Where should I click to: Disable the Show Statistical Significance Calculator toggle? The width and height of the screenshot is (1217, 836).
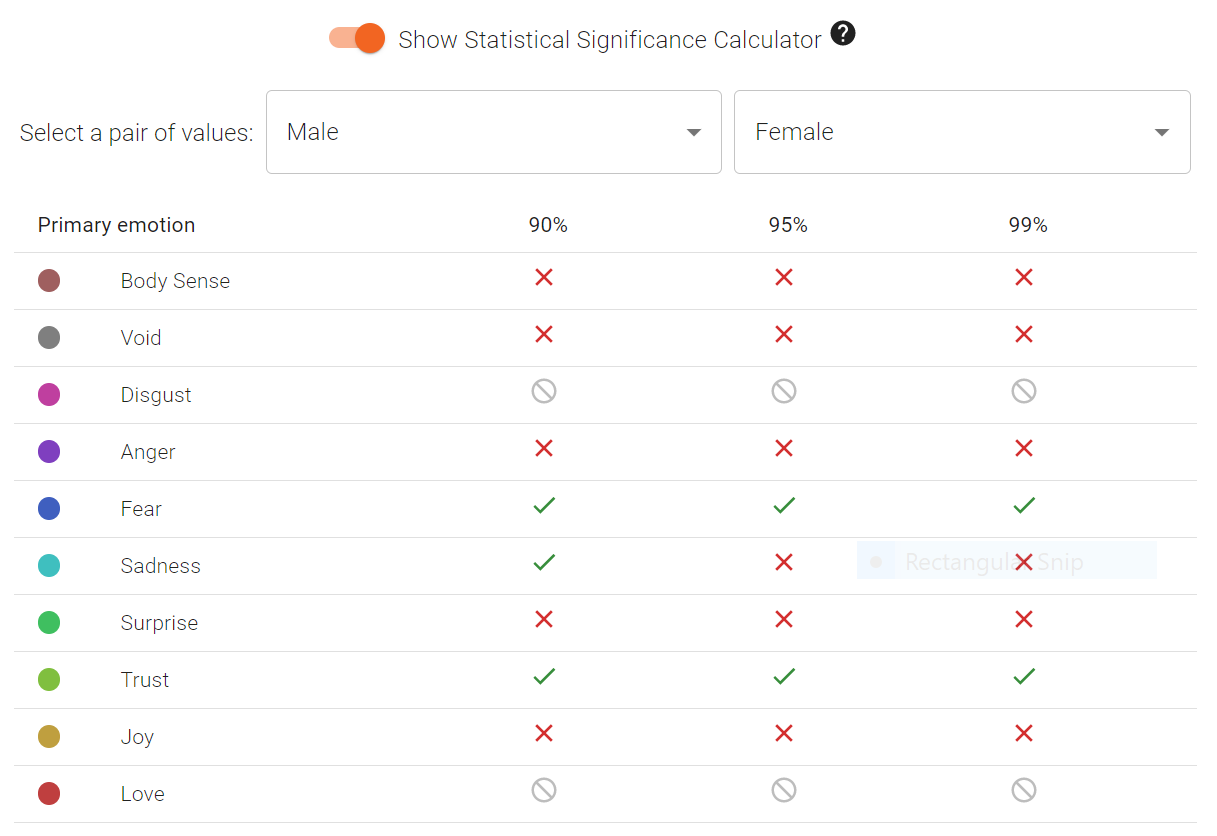pos(356,37)
